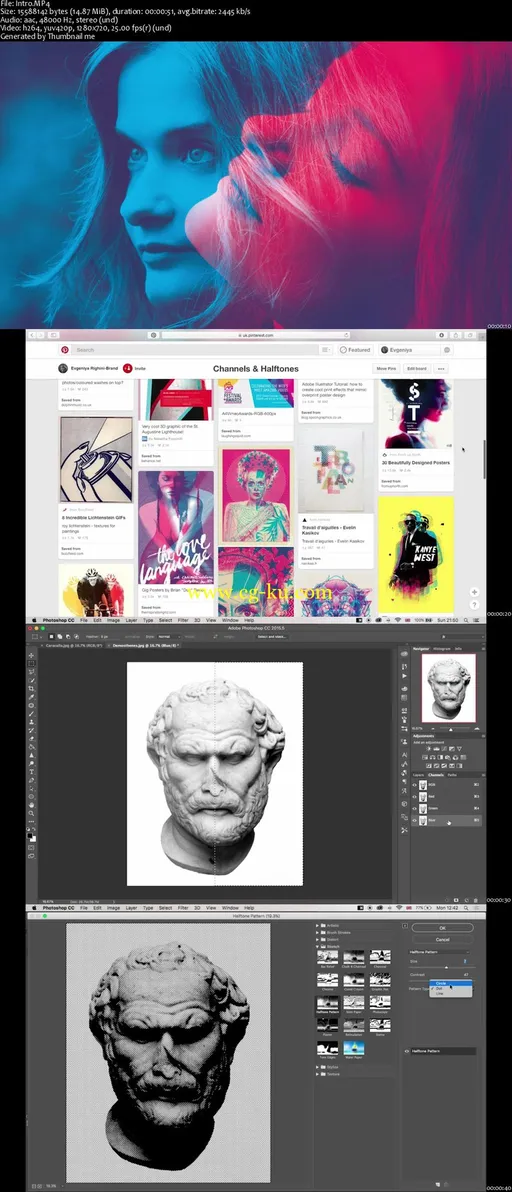Toggle visibility eye of RGB channel

[x=415, y=785]
